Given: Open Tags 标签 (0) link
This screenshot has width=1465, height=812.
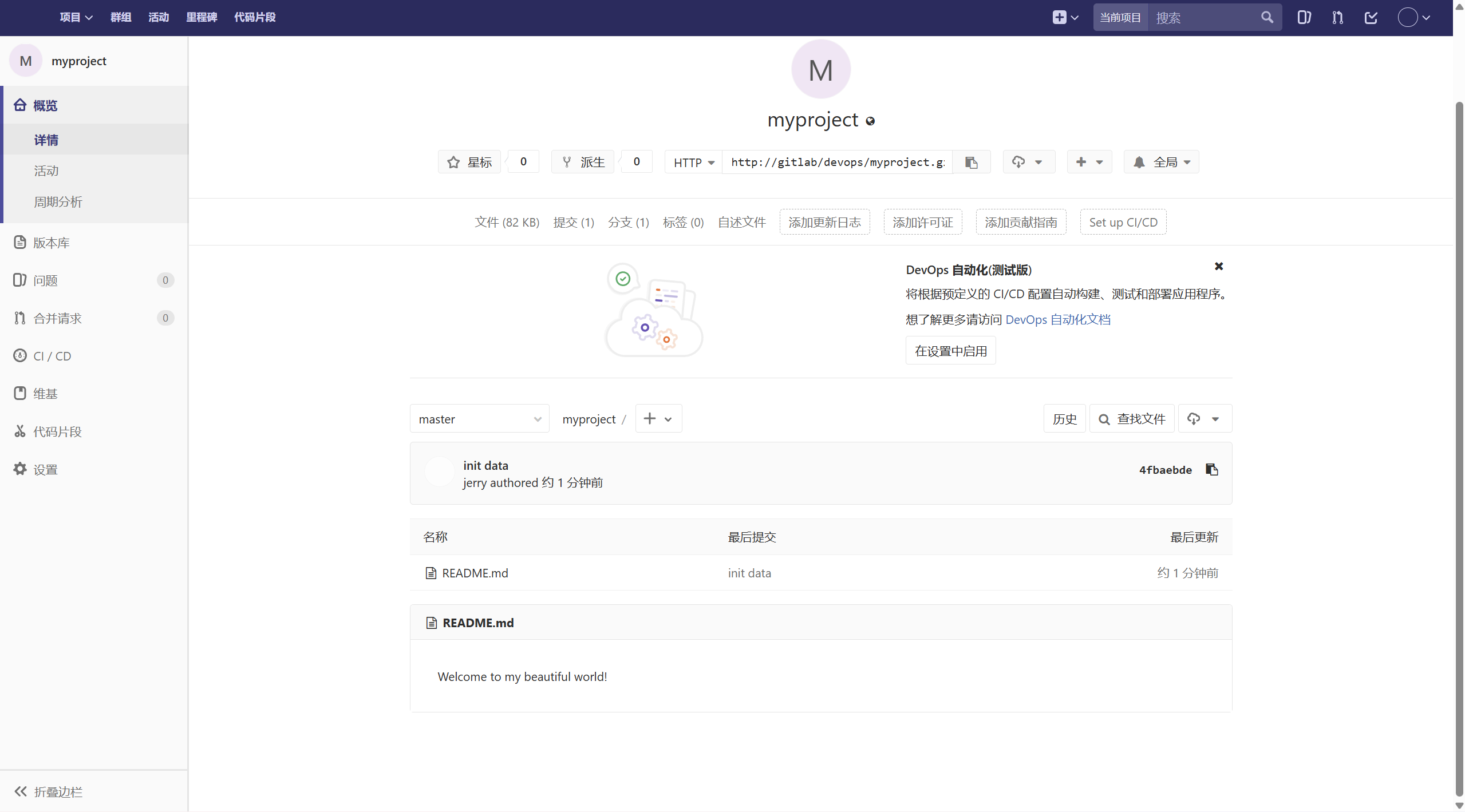Looking at the screenshot, I should [683, 222].
